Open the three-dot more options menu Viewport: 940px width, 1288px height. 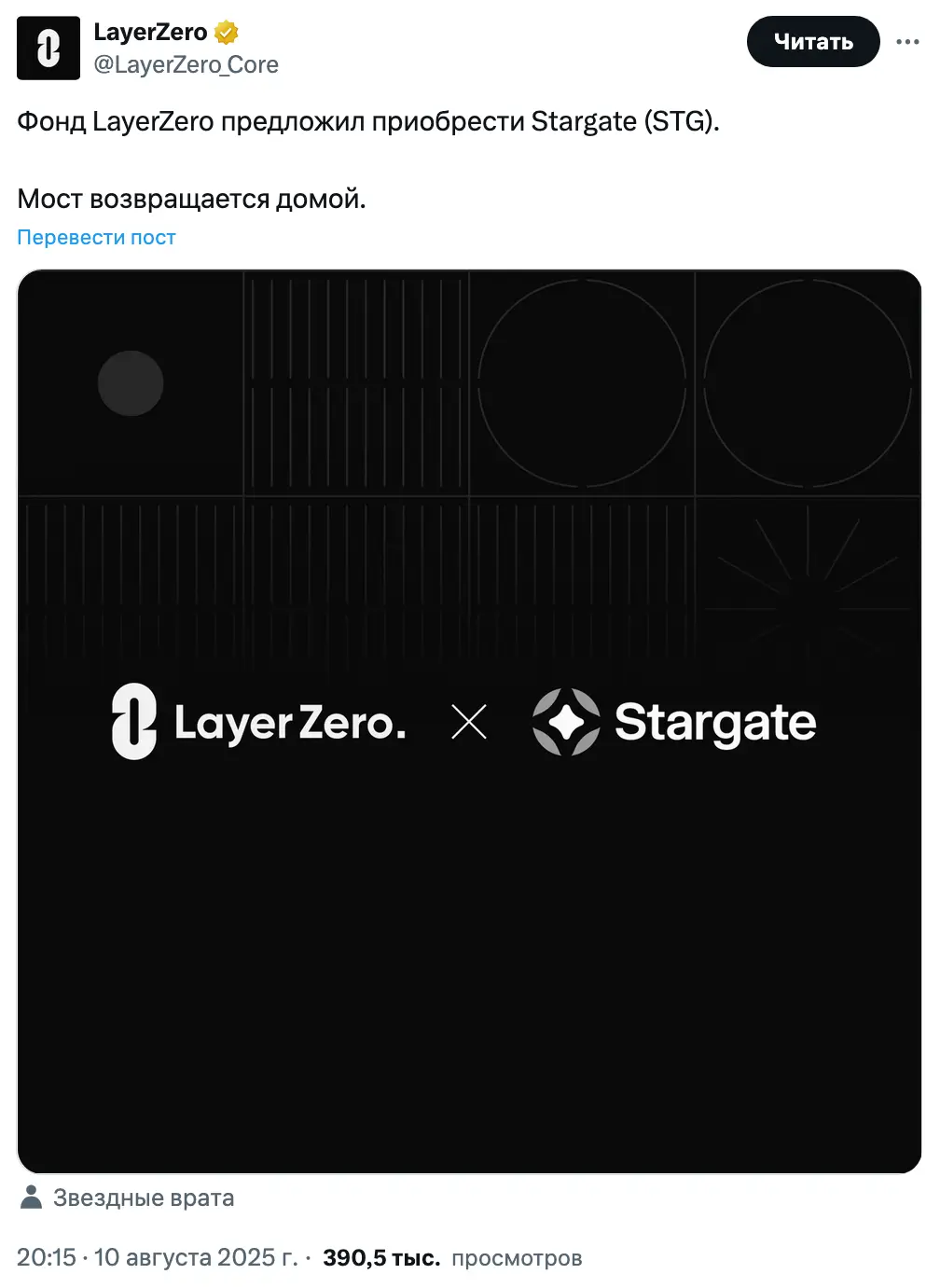click(907, 42)
